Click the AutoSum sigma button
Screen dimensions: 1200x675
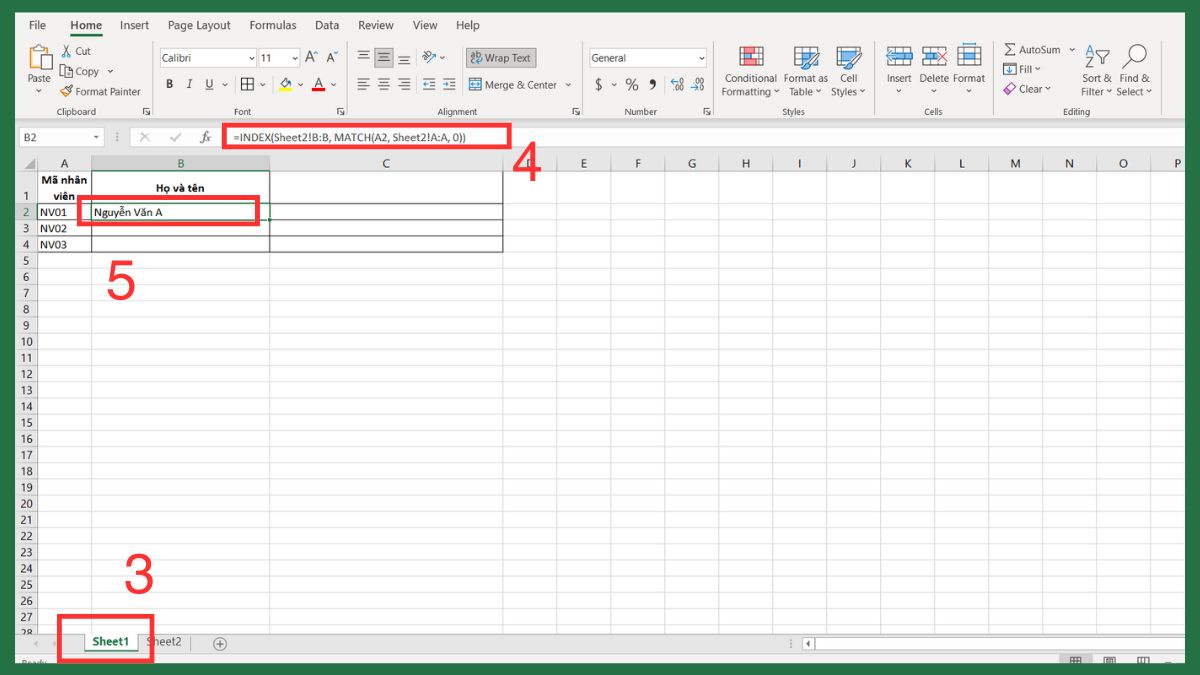pos(1032,50)
